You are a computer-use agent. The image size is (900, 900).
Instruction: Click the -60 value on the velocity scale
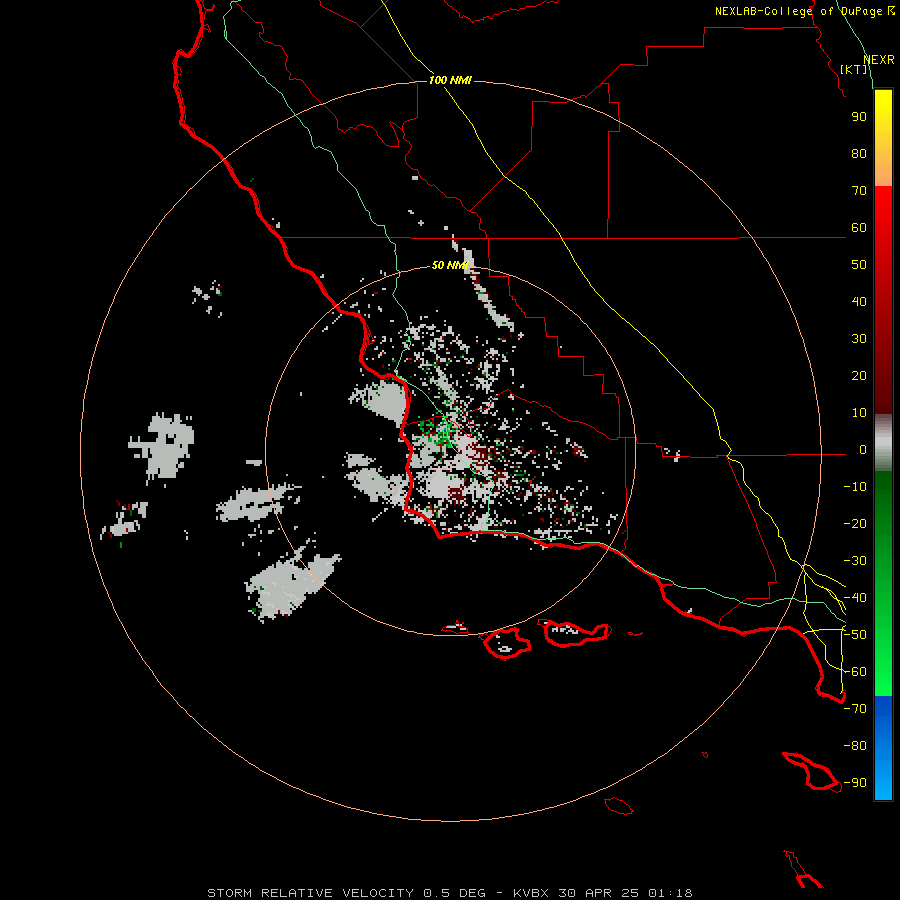(855, 672)
